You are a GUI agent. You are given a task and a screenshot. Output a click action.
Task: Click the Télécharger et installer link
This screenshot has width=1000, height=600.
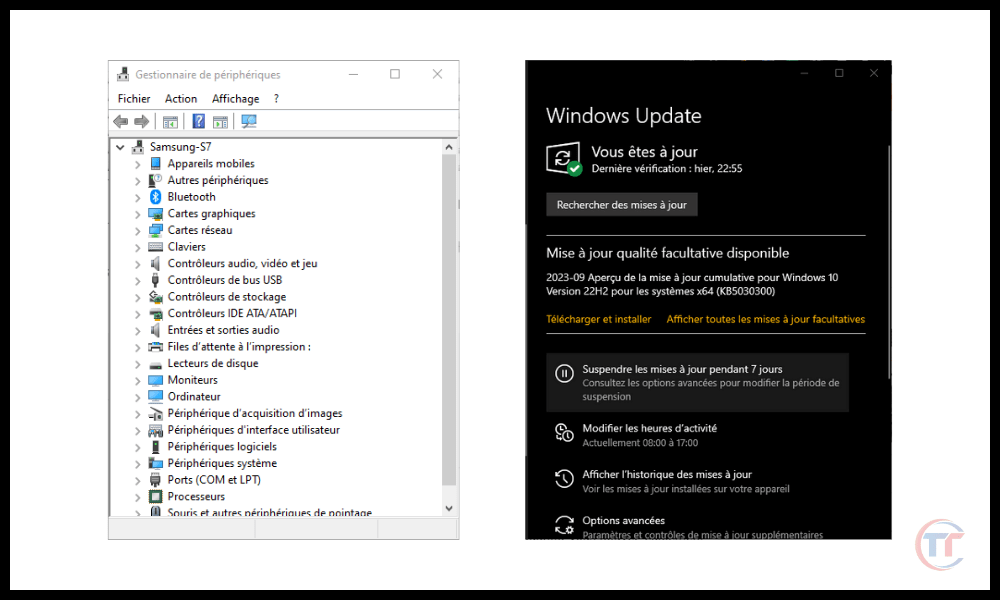click(599, 319)
